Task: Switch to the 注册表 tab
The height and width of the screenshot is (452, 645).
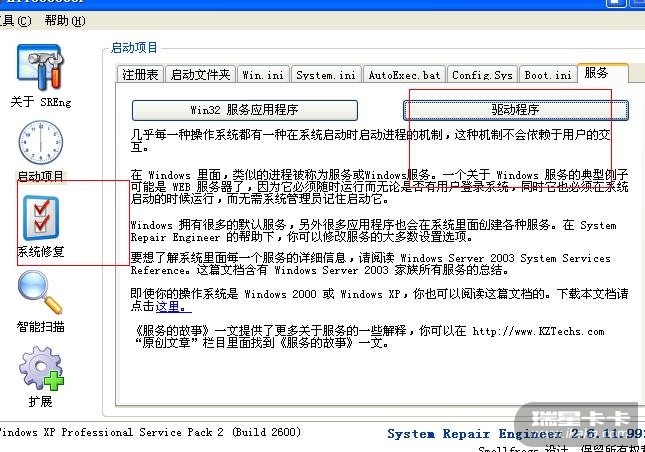Action: (x=140, y=74)
